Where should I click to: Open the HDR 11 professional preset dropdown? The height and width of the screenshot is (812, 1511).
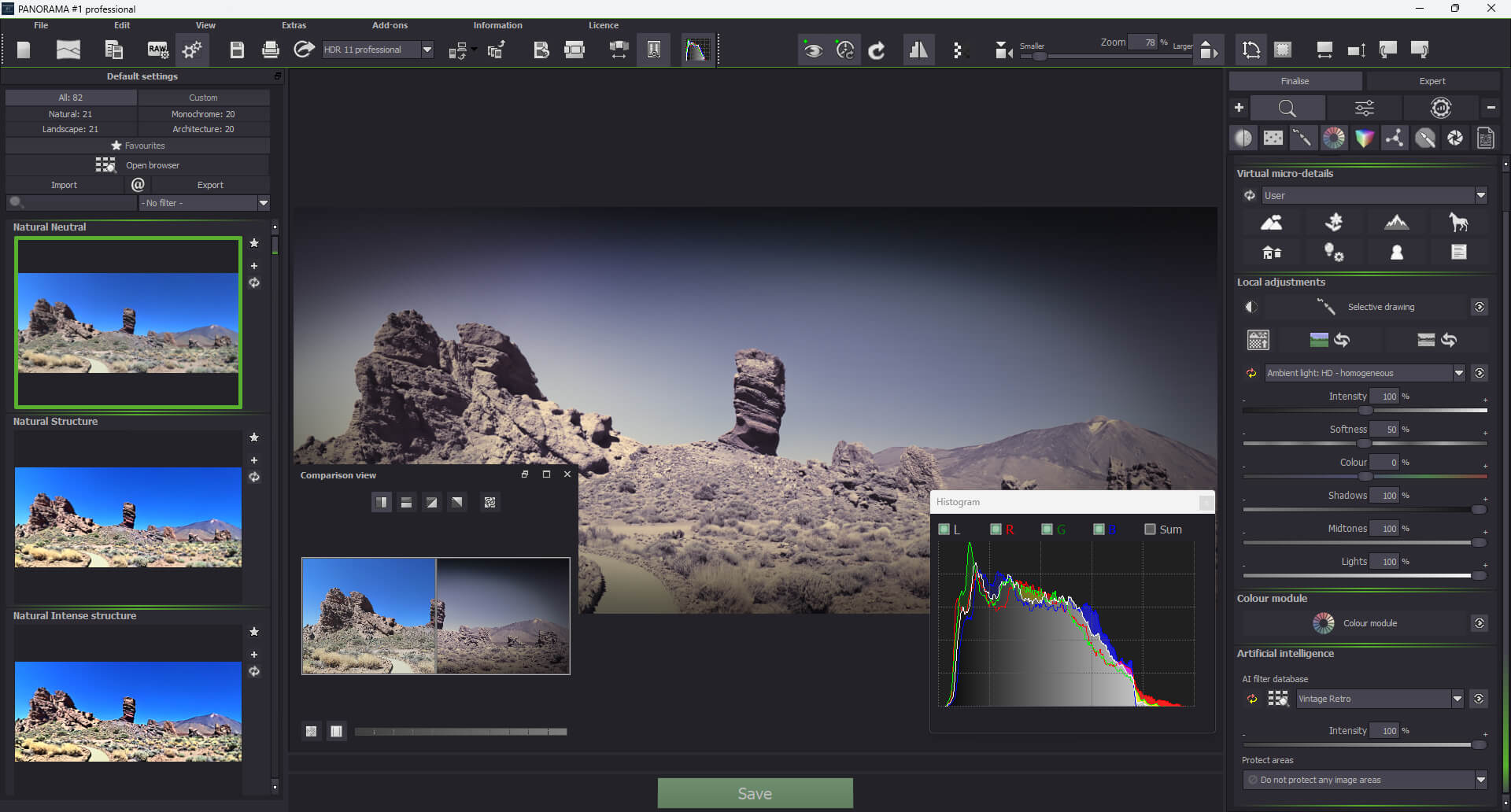click(427, 49)
